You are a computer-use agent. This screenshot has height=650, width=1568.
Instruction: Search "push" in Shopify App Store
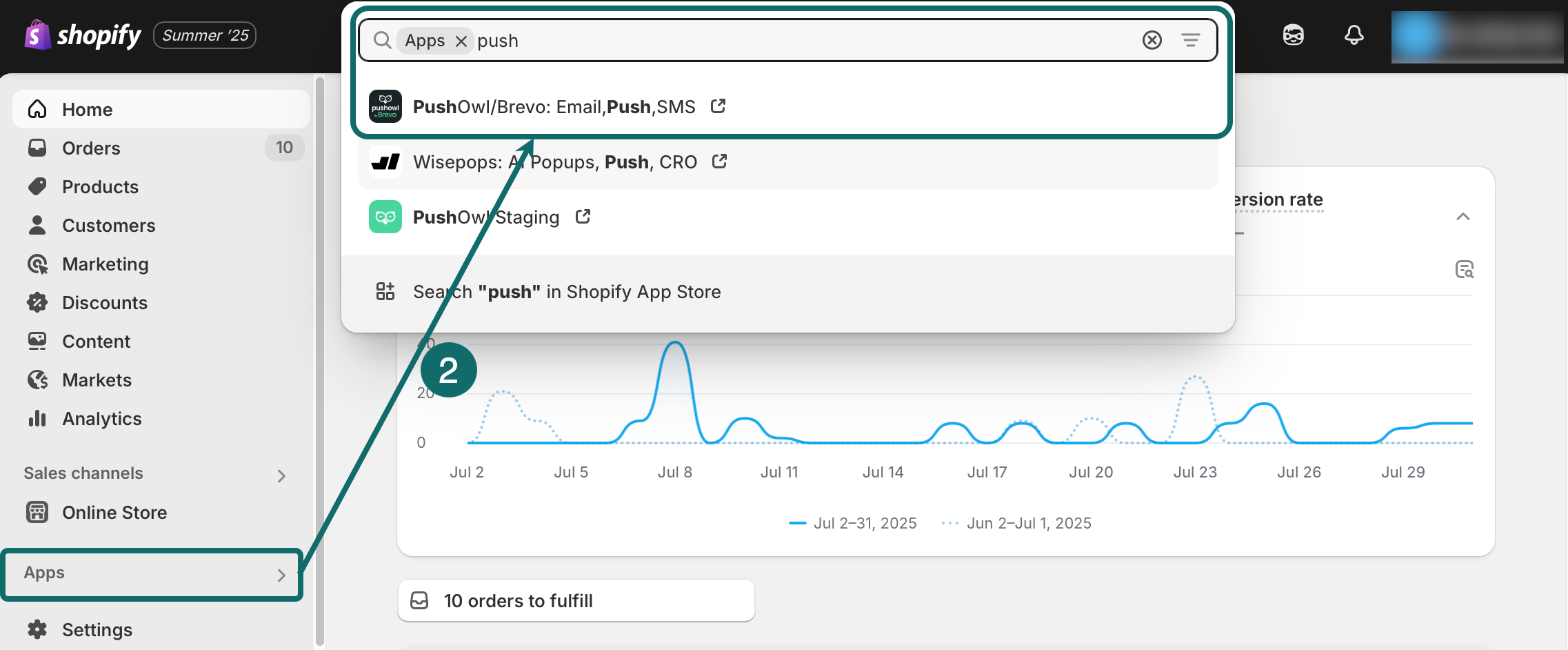[x=566, y=291]
